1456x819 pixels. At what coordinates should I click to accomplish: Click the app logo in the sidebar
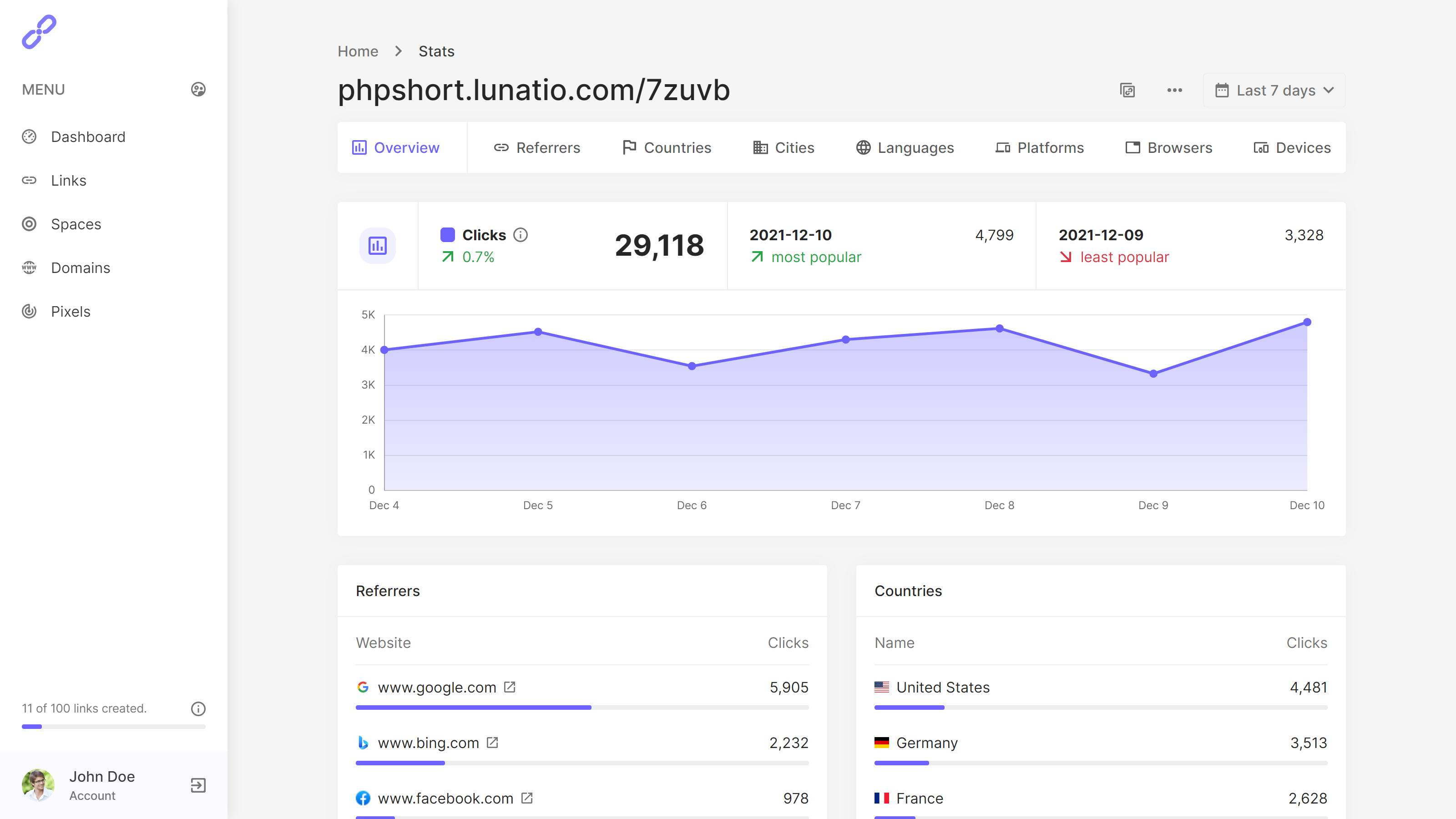click(39, 32)
